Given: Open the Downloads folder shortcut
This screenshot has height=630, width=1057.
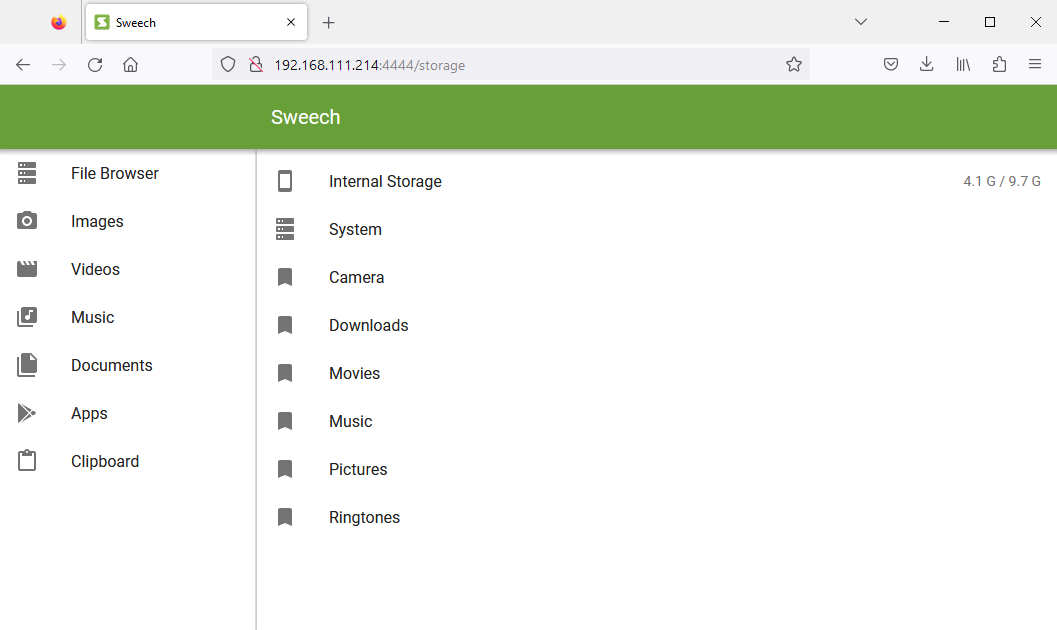Looking at the screenshot, I should coord(657,325).
